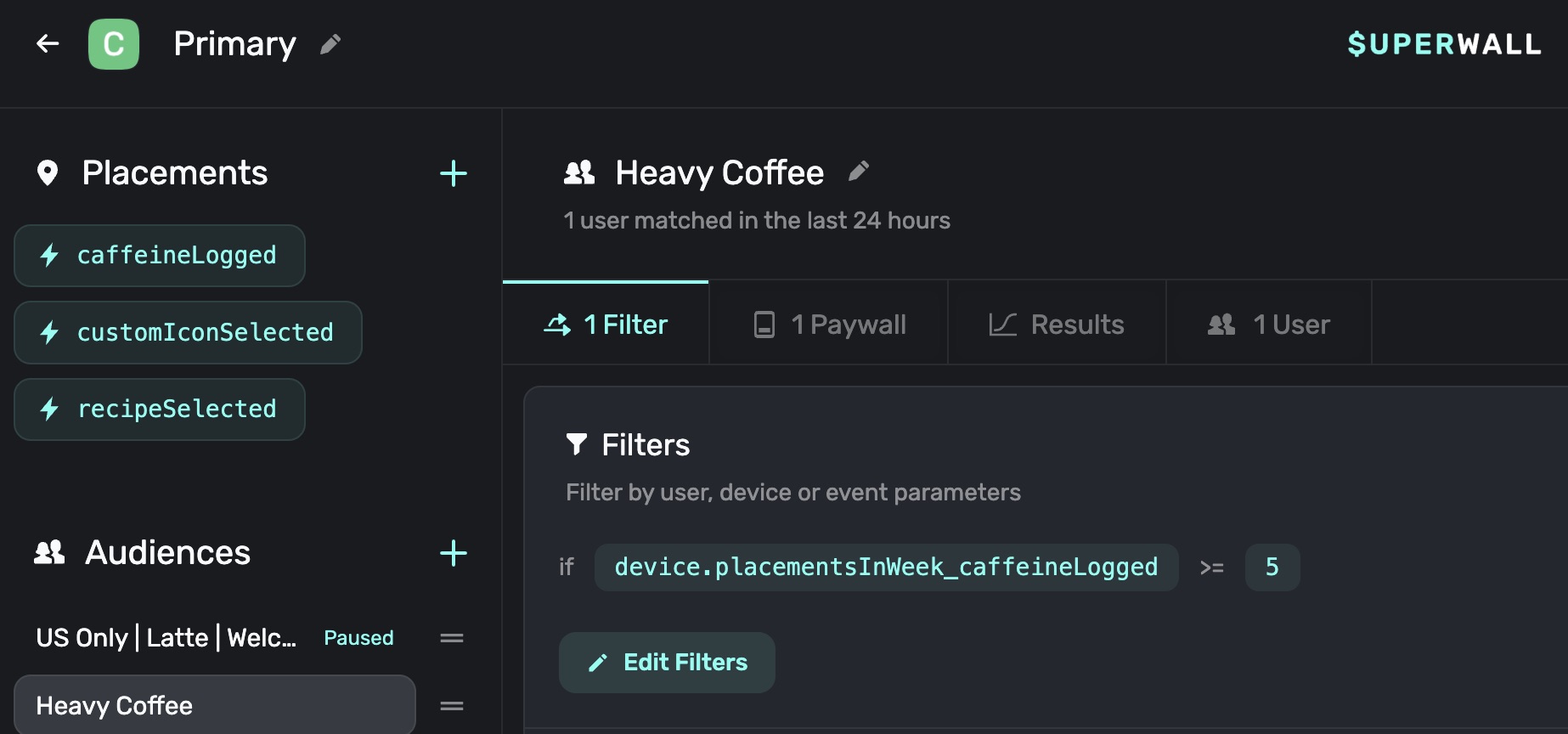
Task: Edit the Primary campaign name pencil
Action: [x=330, y=44]
